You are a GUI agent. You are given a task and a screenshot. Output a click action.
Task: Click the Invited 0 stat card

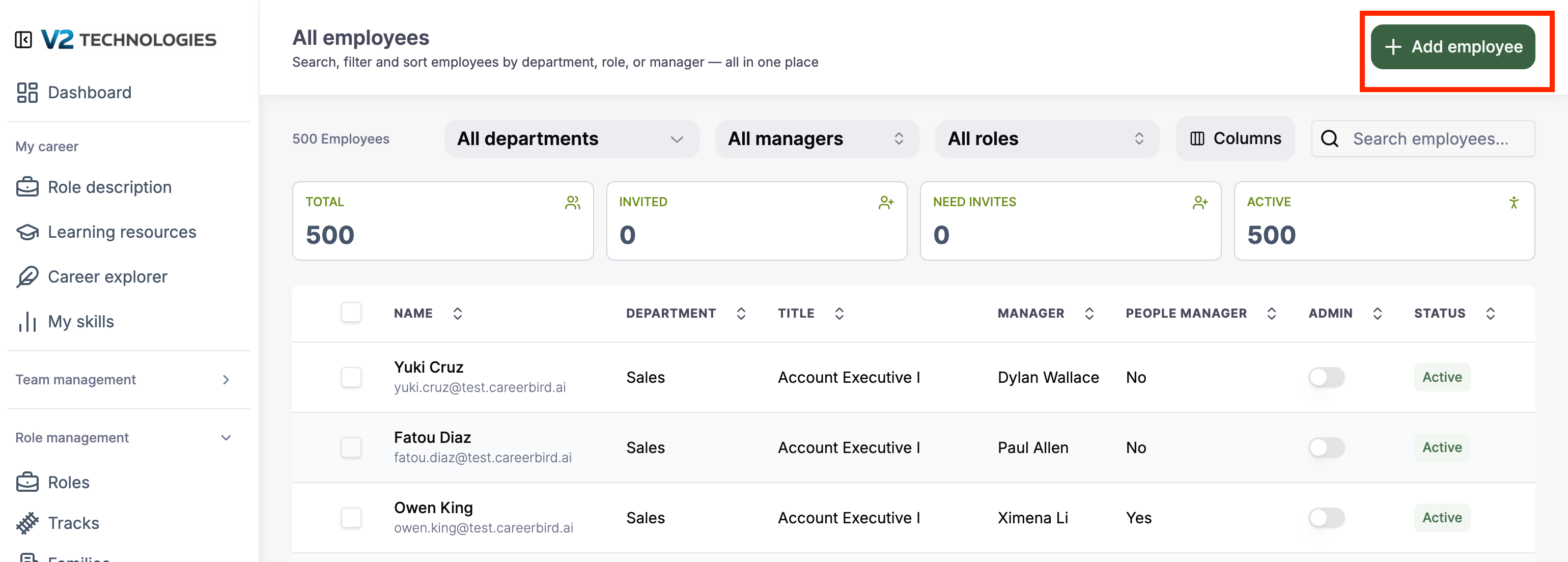click(757, 221)
